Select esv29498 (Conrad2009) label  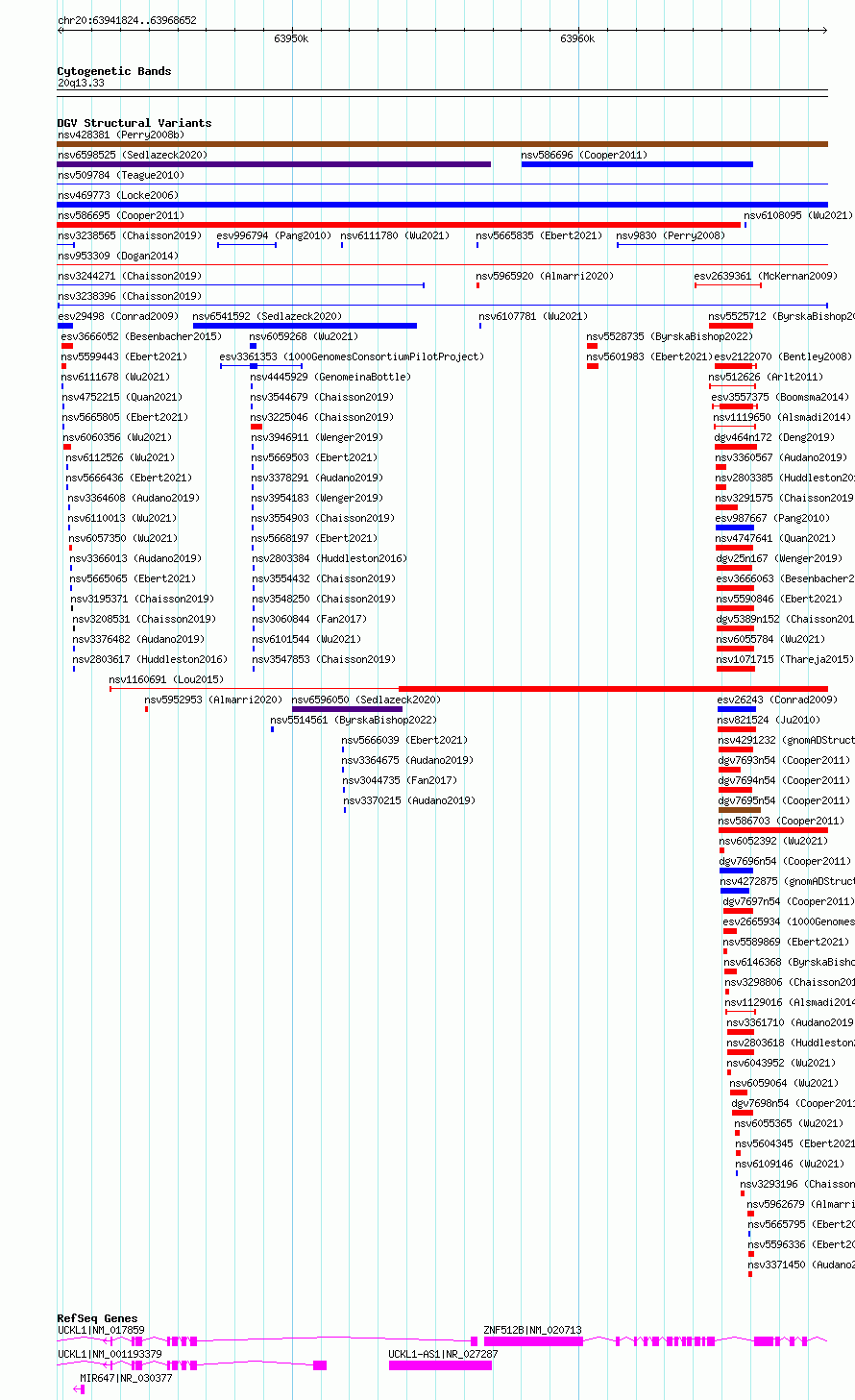(118, 316)
